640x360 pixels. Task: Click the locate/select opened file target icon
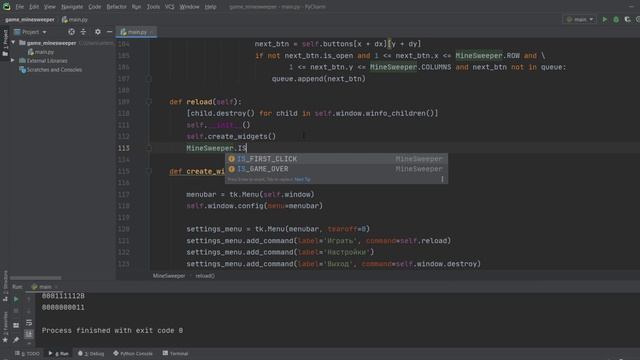click(x=71, y=32)
